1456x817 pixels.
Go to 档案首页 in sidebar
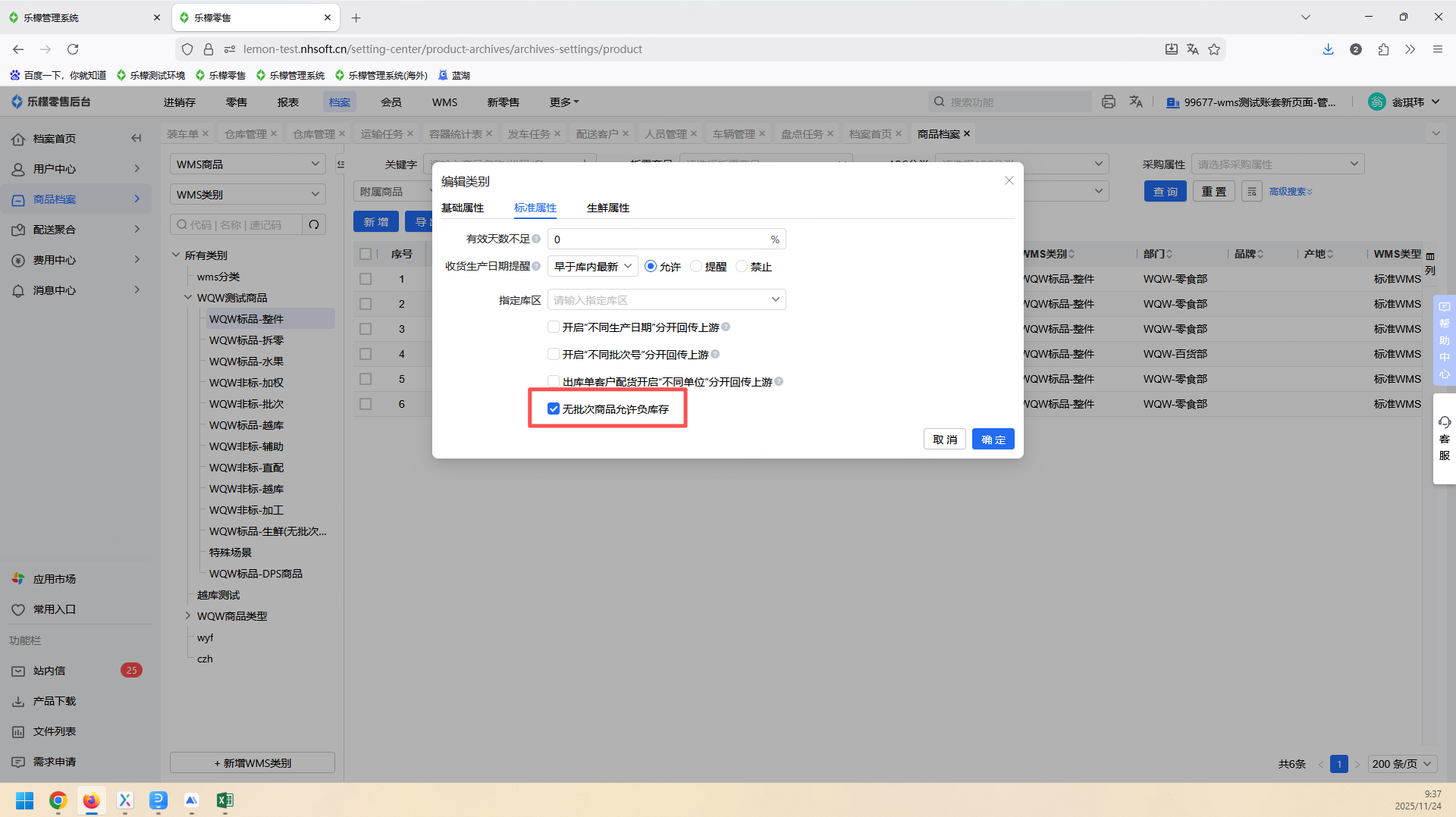point(55,139)
